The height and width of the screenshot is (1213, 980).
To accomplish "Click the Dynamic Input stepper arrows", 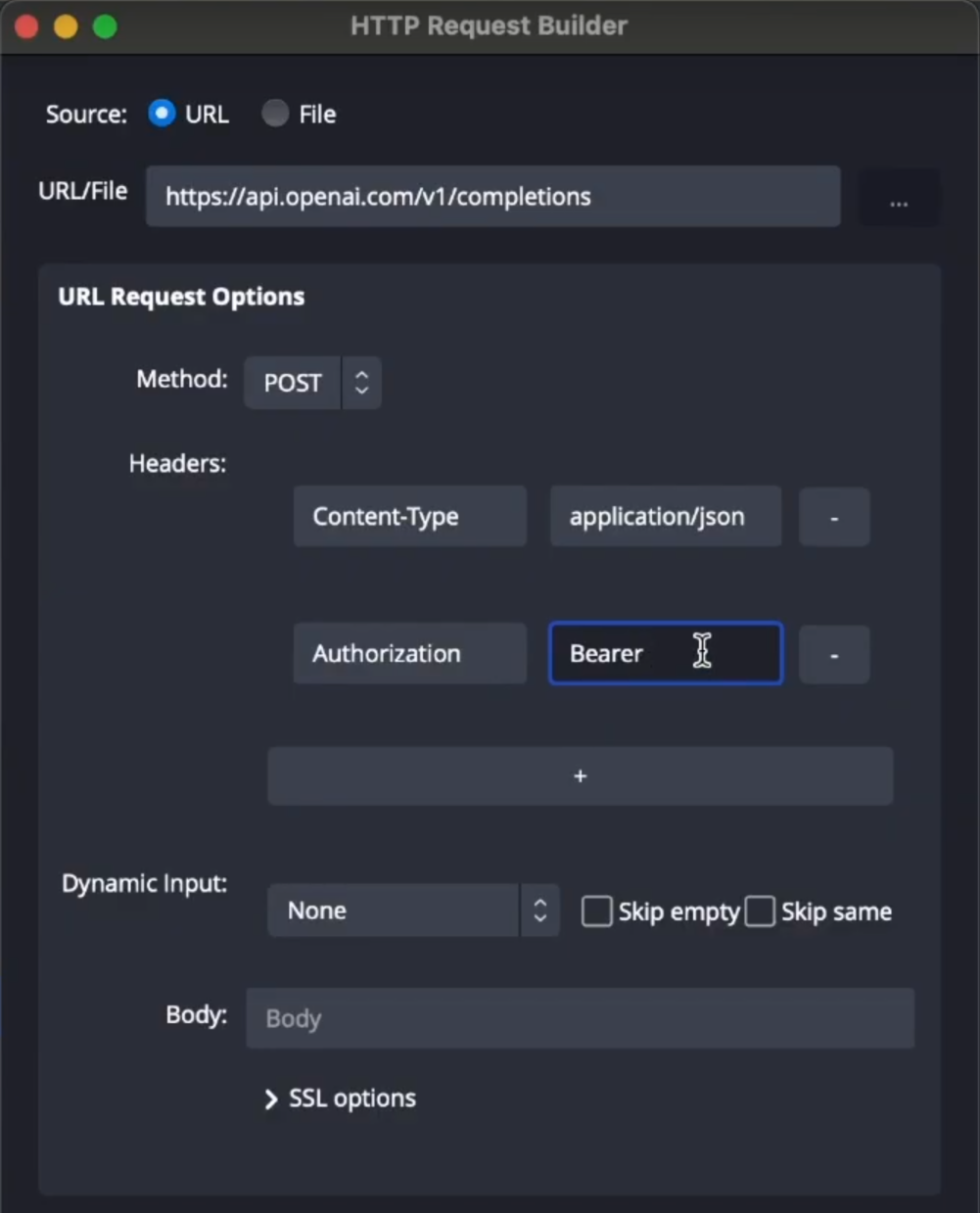I will point(539,910).
